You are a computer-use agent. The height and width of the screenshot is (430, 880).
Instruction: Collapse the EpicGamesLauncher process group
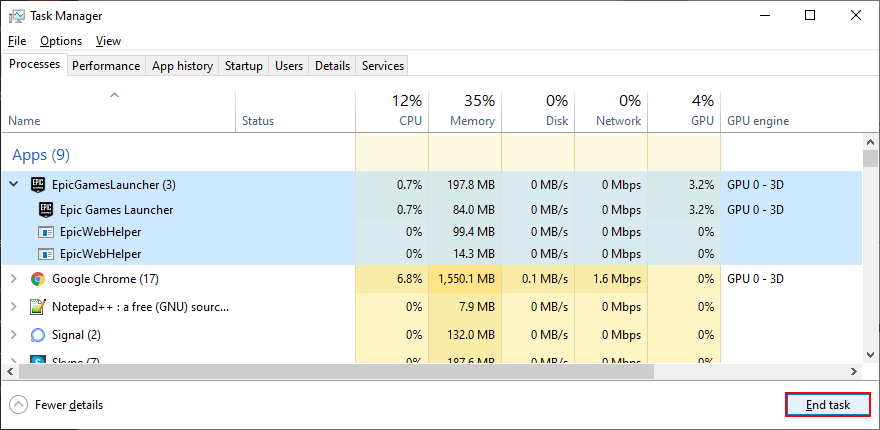14,184
